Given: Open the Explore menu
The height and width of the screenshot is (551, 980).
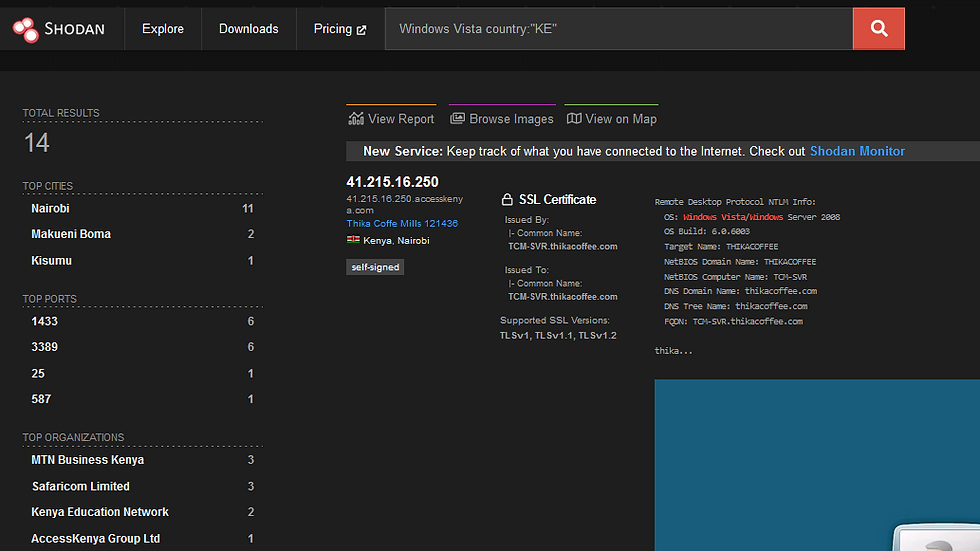Looking at the screenshot, I should click(x=162, y=29).
